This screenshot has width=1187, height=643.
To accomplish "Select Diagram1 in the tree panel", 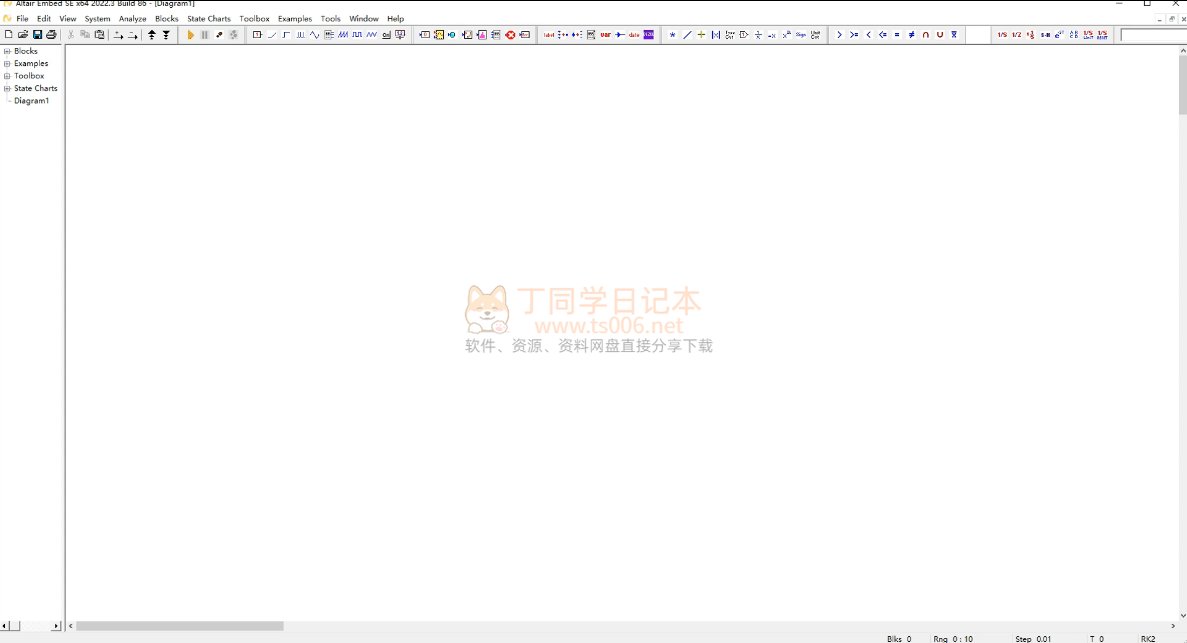I will click(x=31, y=101).
